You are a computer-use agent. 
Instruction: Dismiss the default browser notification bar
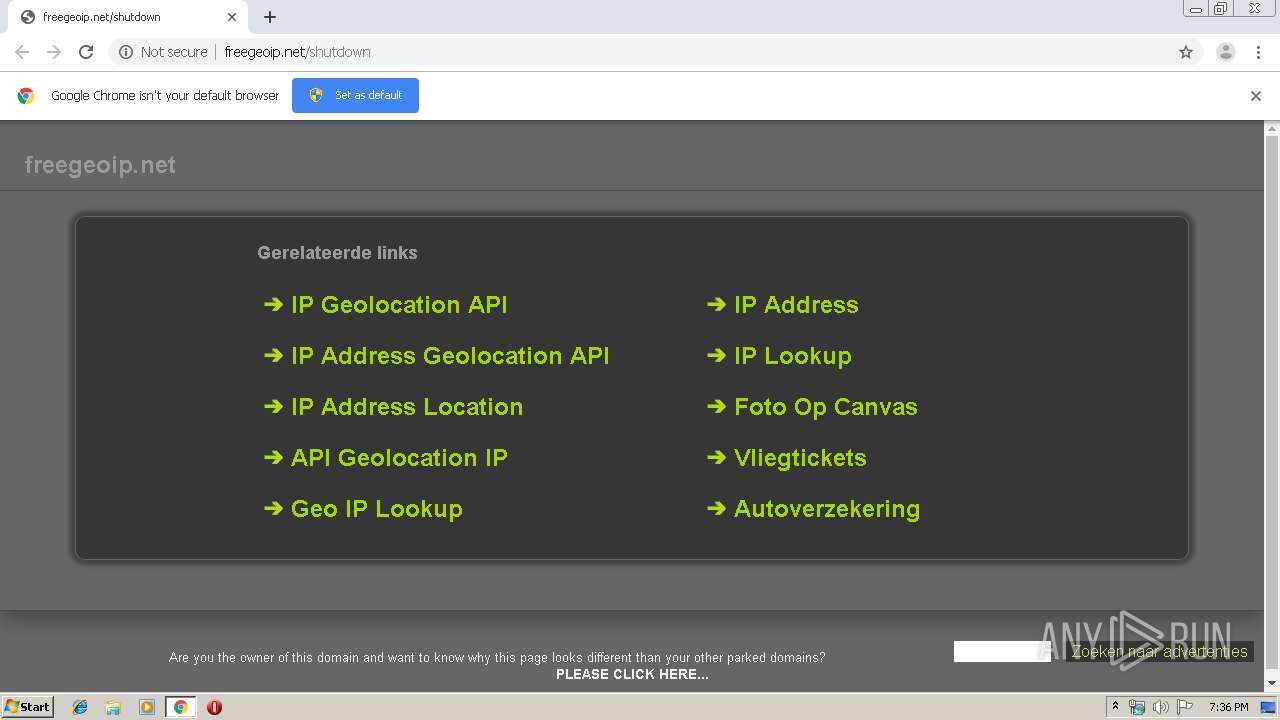click(1256, 96)
